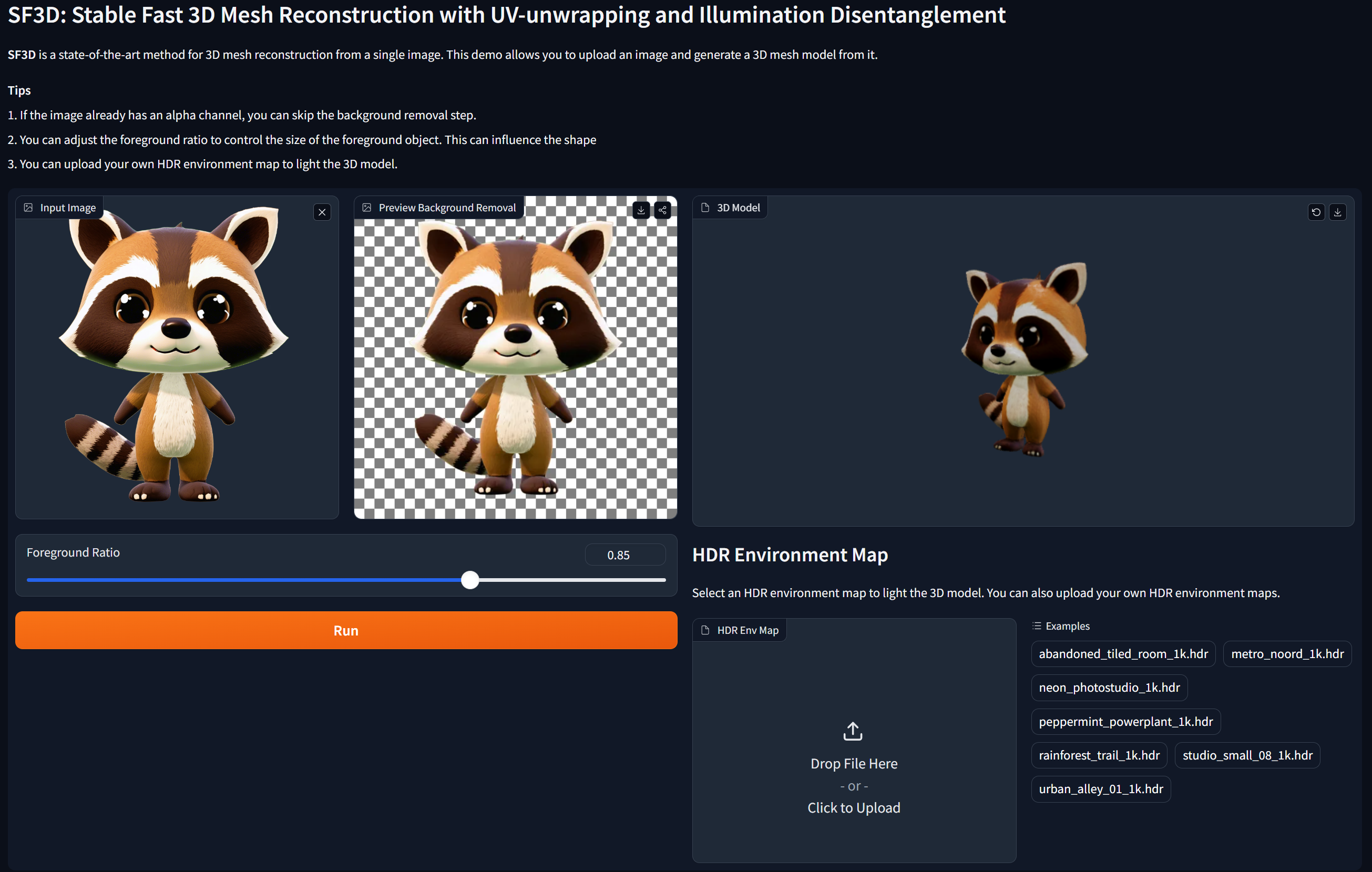Remove the input image with X icon

[x=322, y=212]
